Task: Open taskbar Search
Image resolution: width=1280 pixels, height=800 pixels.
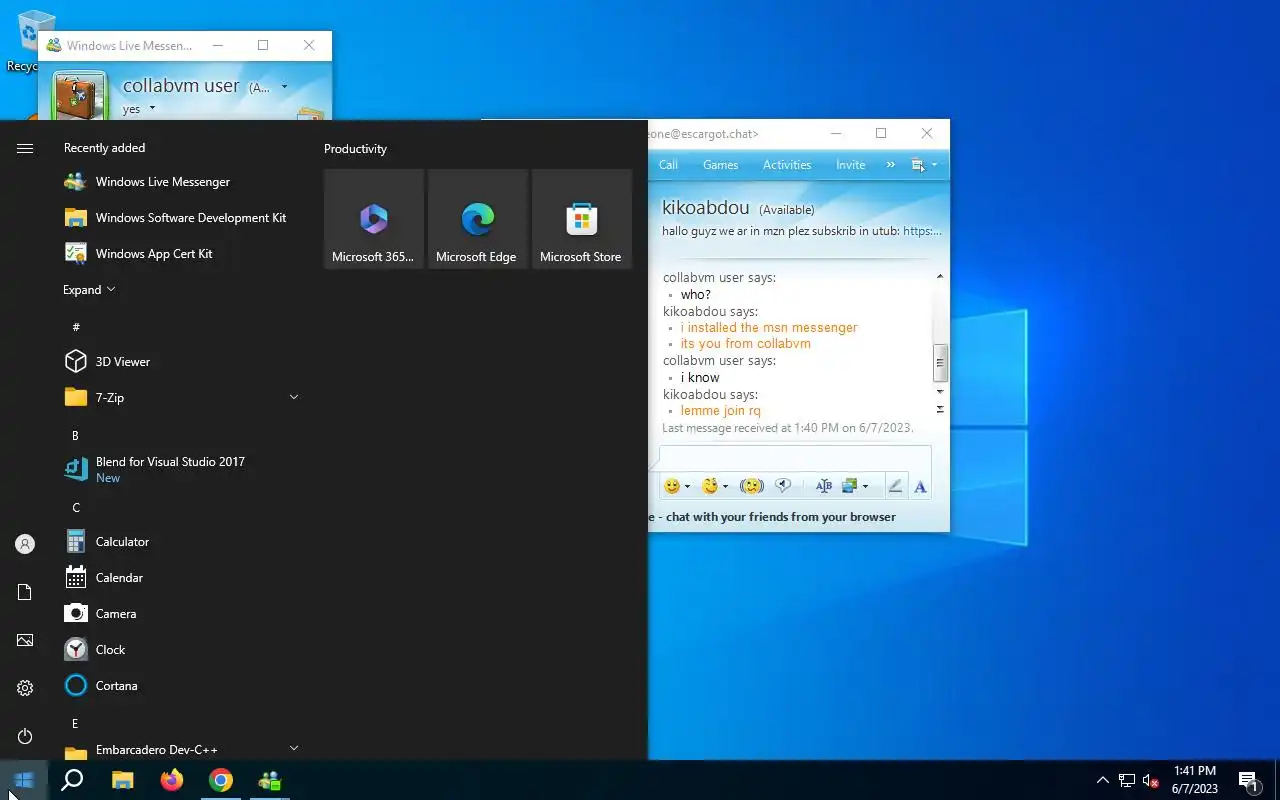Action: click(72, 780)
